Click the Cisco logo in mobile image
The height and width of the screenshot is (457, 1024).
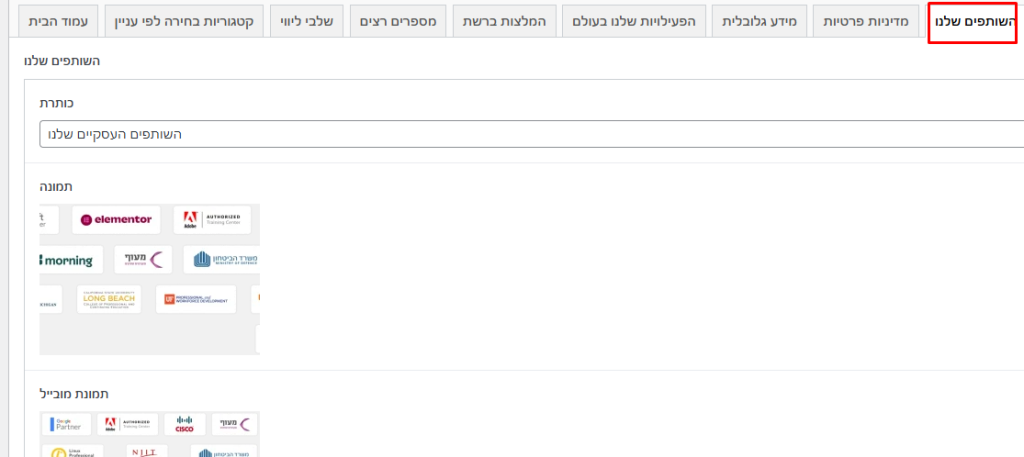pyautogui.click(x=184, y=424)
